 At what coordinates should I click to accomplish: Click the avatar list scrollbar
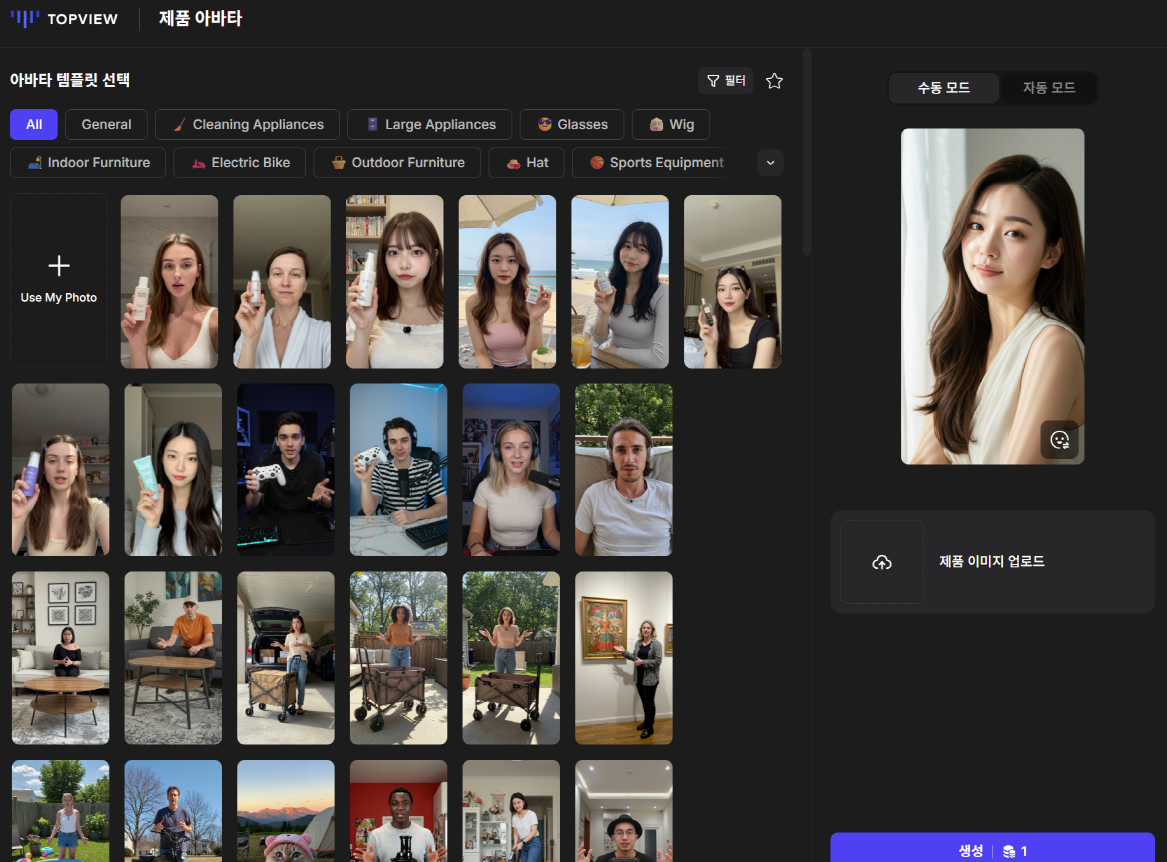click(x=807, y=153)
